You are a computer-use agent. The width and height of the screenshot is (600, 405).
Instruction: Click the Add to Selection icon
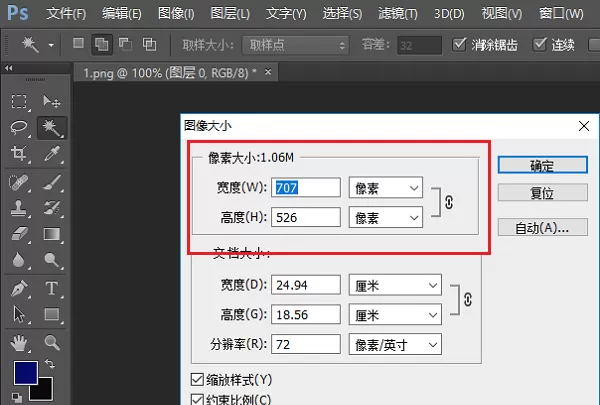tap(102, 44)
